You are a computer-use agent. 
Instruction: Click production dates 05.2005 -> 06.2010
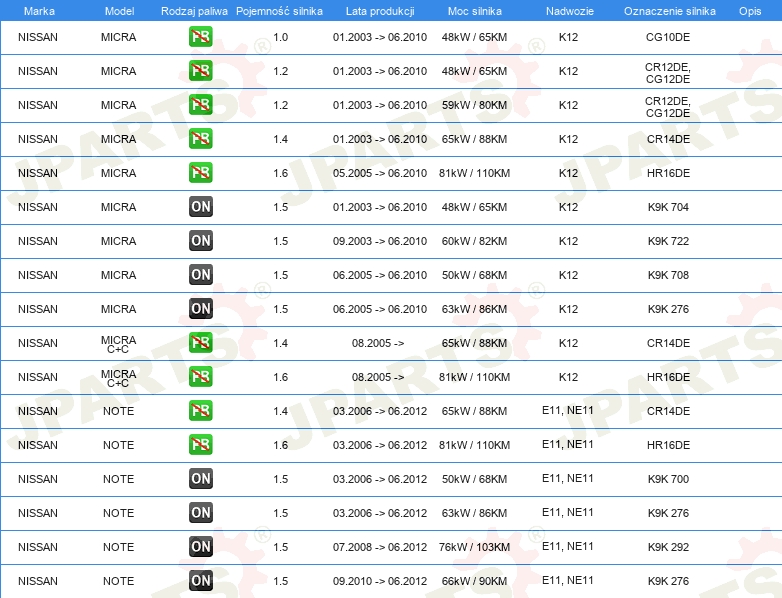coord(380,173)
